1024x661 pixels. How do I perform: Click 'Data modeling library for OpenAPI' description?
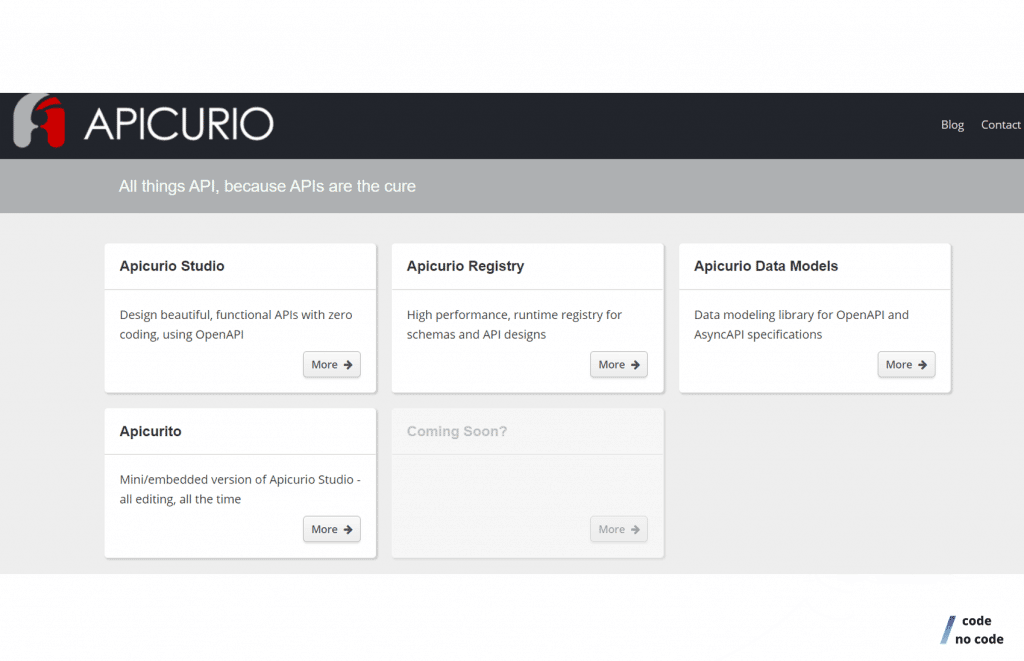(x=801, y=325)
